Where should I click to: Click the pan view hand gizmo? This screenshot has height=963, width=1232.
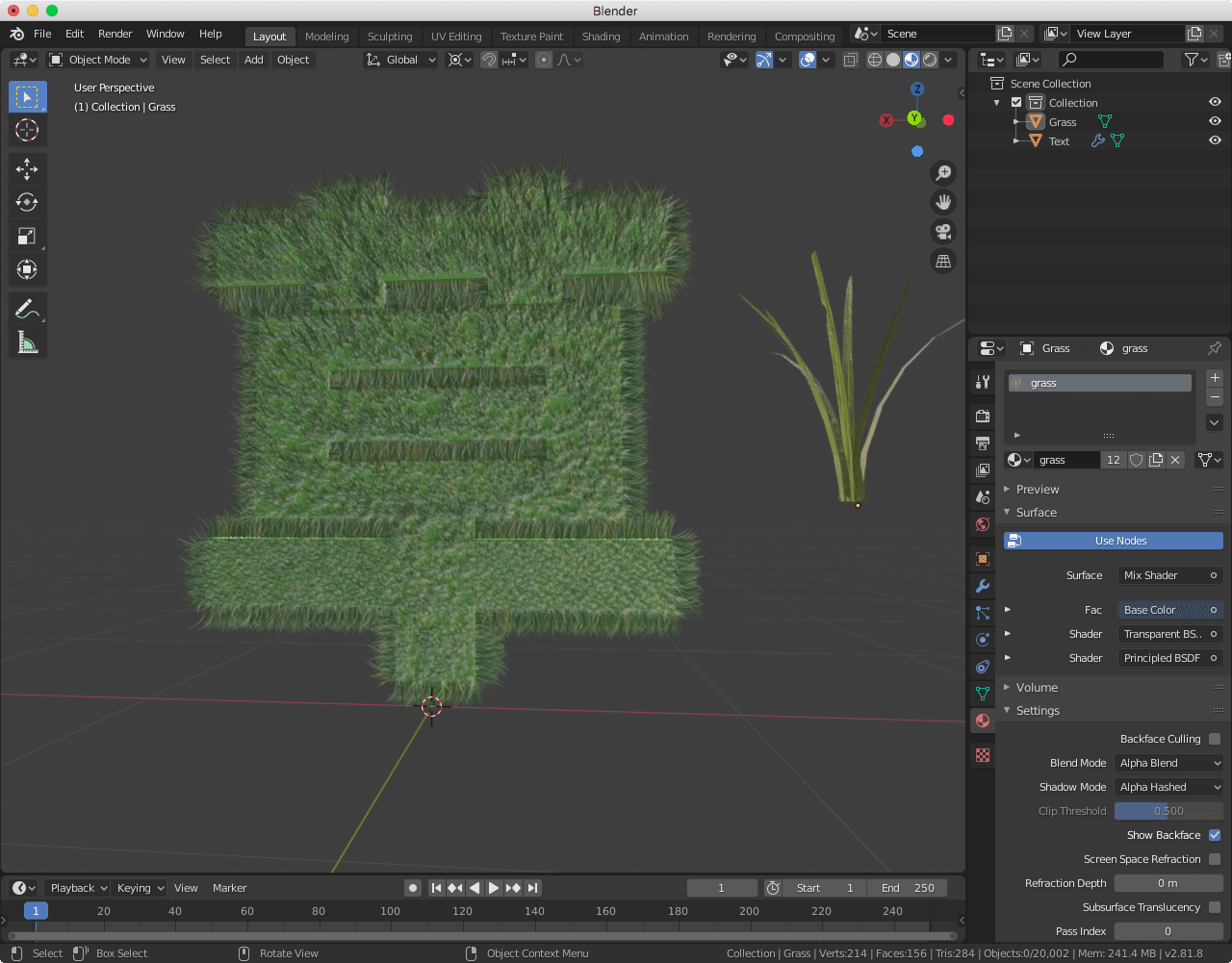coord(943,202)
